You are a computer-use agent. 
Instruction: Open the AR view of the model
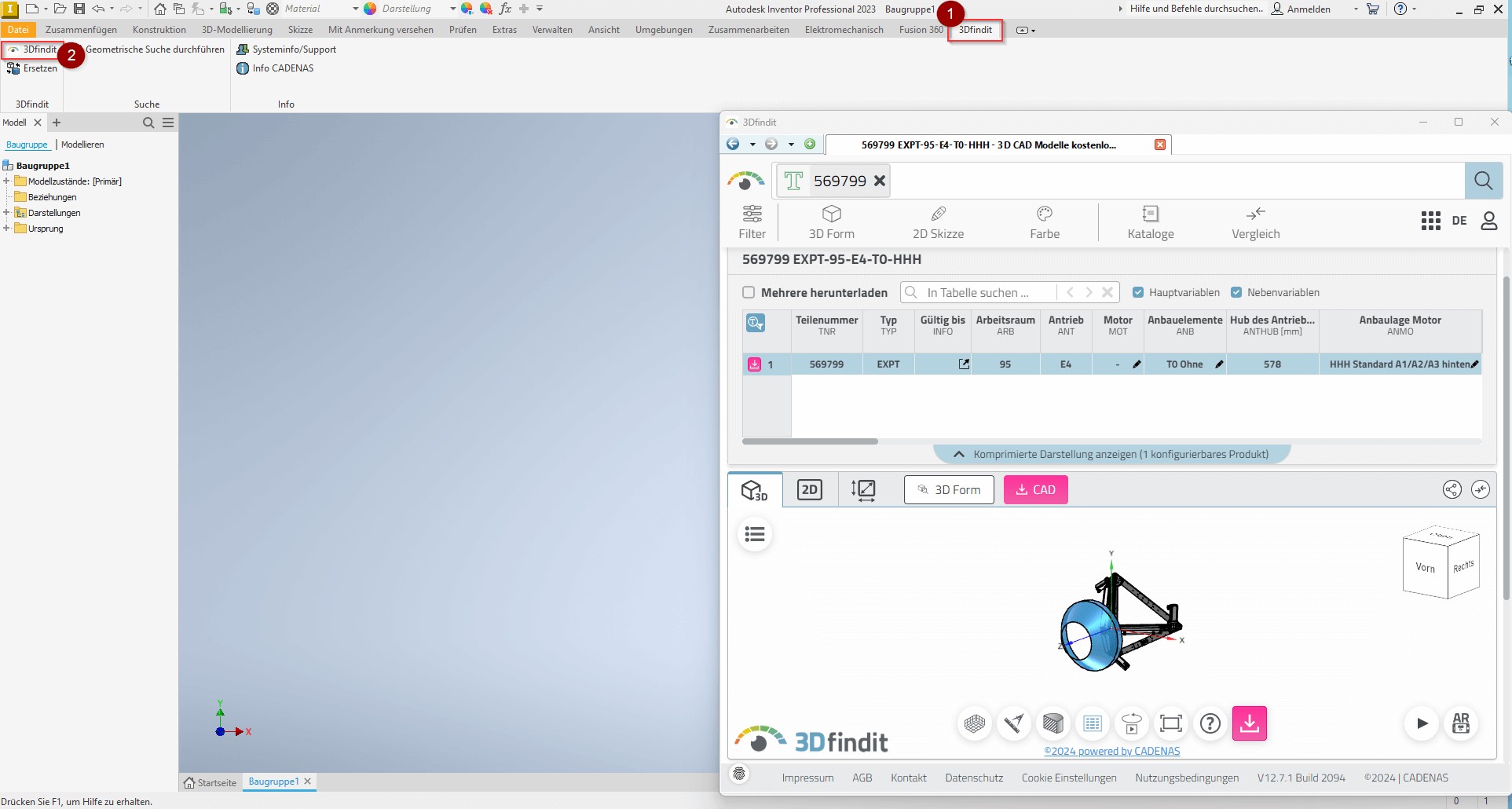pos(1462,724)
